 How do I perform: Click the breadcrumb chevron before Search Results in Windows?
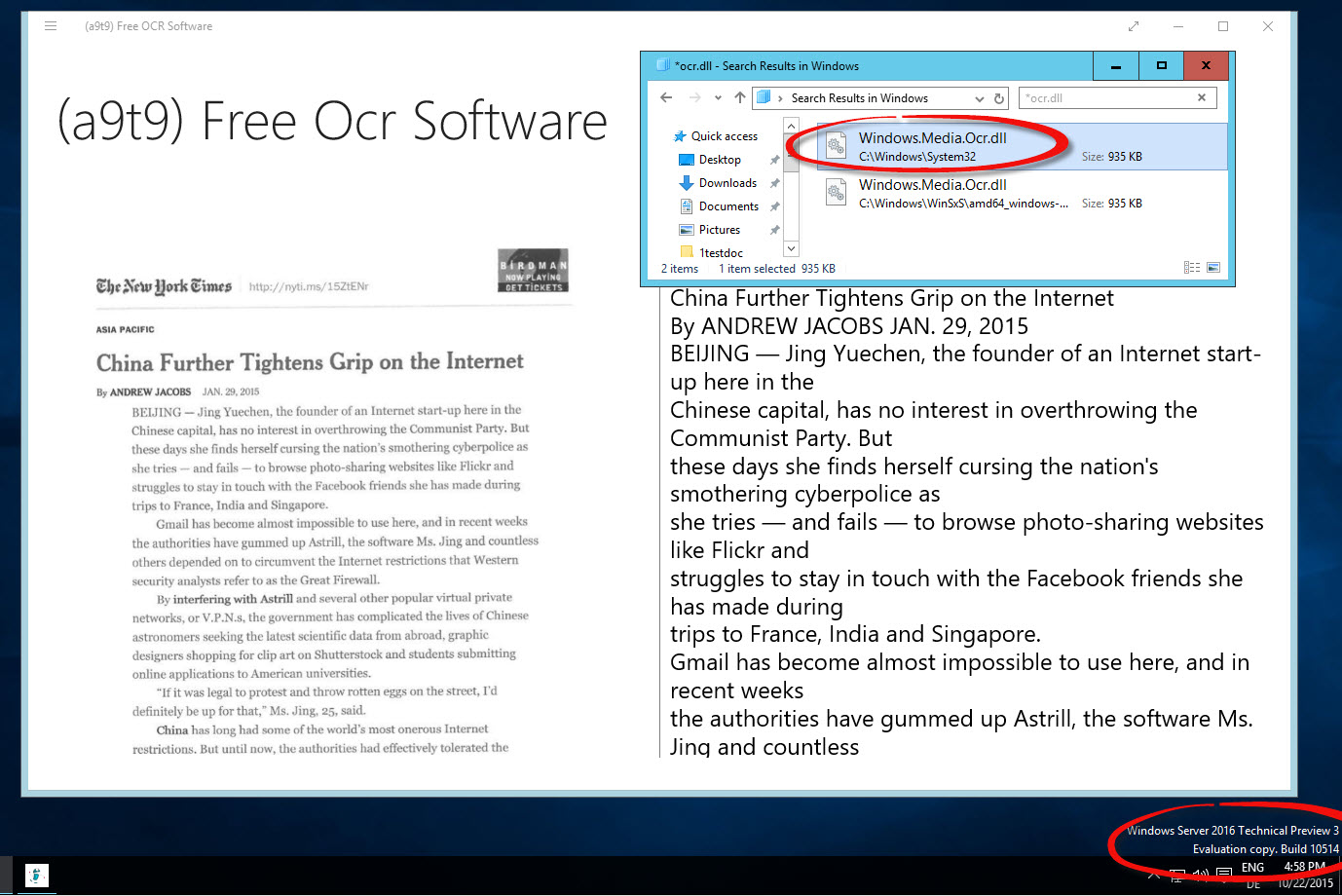click(x=780, y=98)
